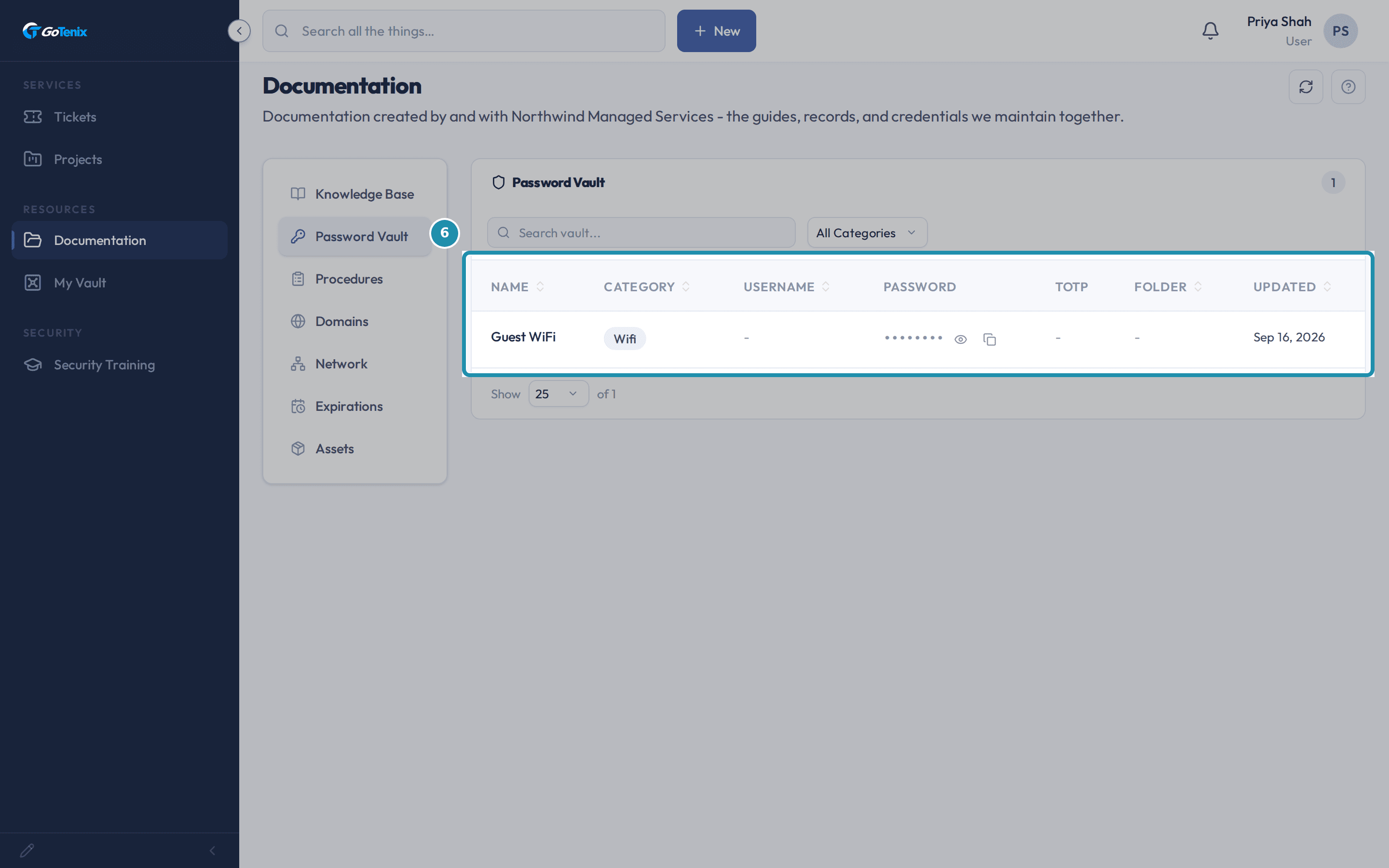Refresh the Documentation page
Image resolution: width=1389 pixels, height=868 pixels.
[1306, 87]
